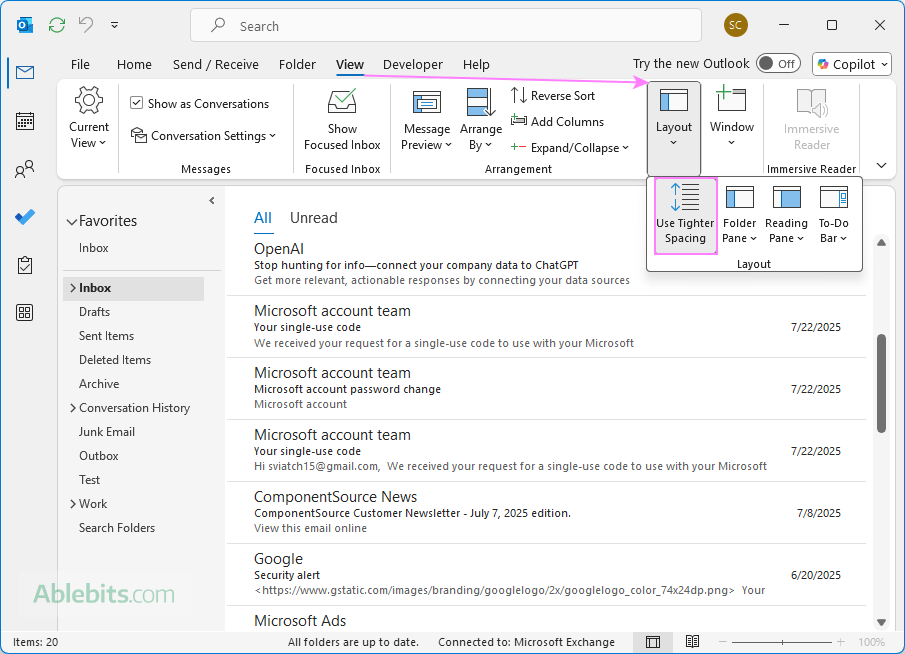Viewport: 905px width, 654px height.
Task: Open the Current View gear button
Action: pyautogui.click(x=88, y=118)
